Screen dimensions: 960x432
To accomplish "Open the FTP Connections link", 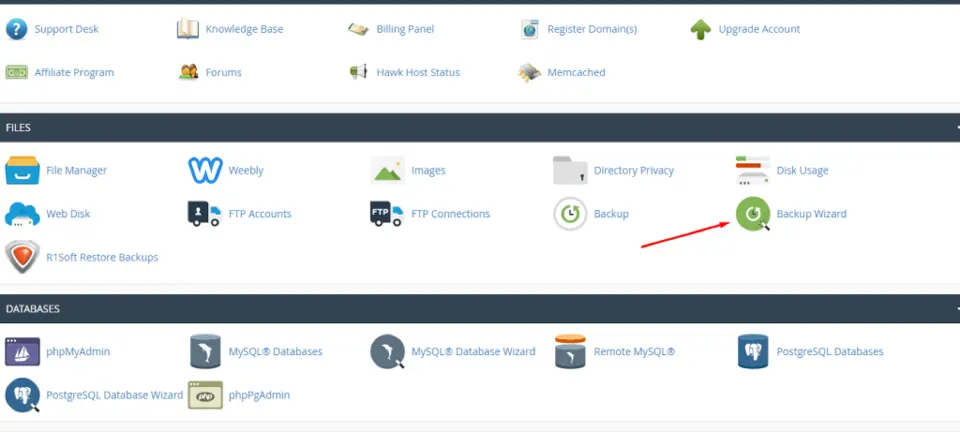I will click(x=451, y=214).
